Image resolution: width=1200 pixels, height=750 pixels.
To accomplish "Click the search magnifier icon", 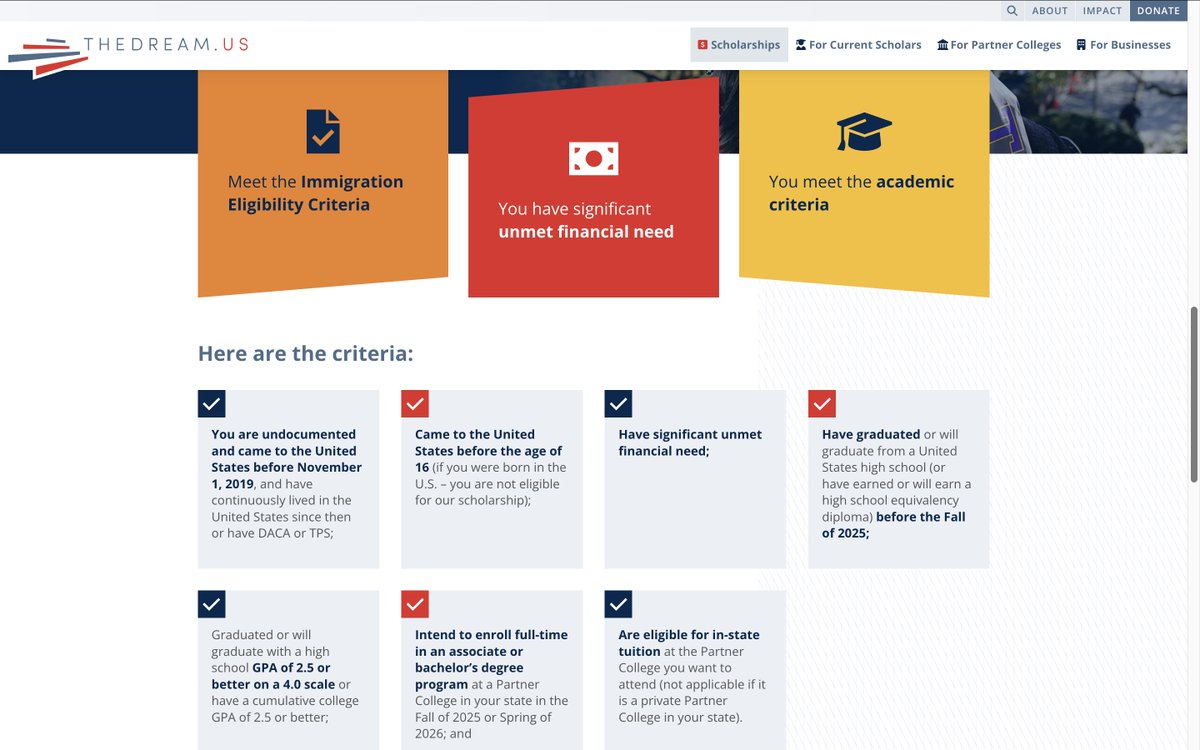I will pos(1012,11).
